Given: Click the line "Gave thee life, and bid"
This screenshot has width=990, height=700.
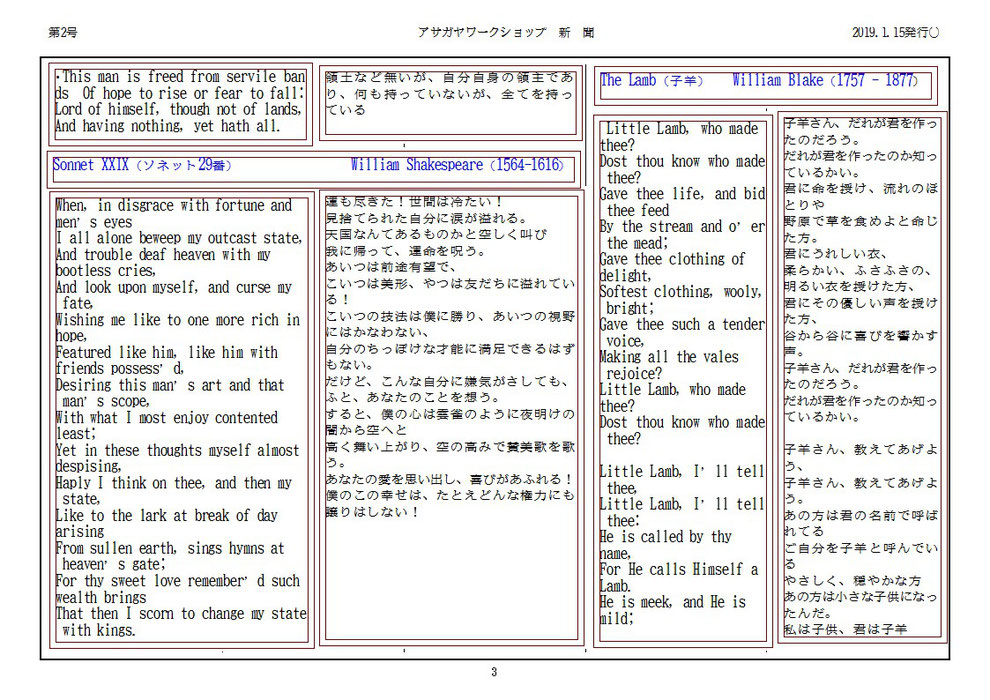Looking at the screenshot, I should [683, 194].
